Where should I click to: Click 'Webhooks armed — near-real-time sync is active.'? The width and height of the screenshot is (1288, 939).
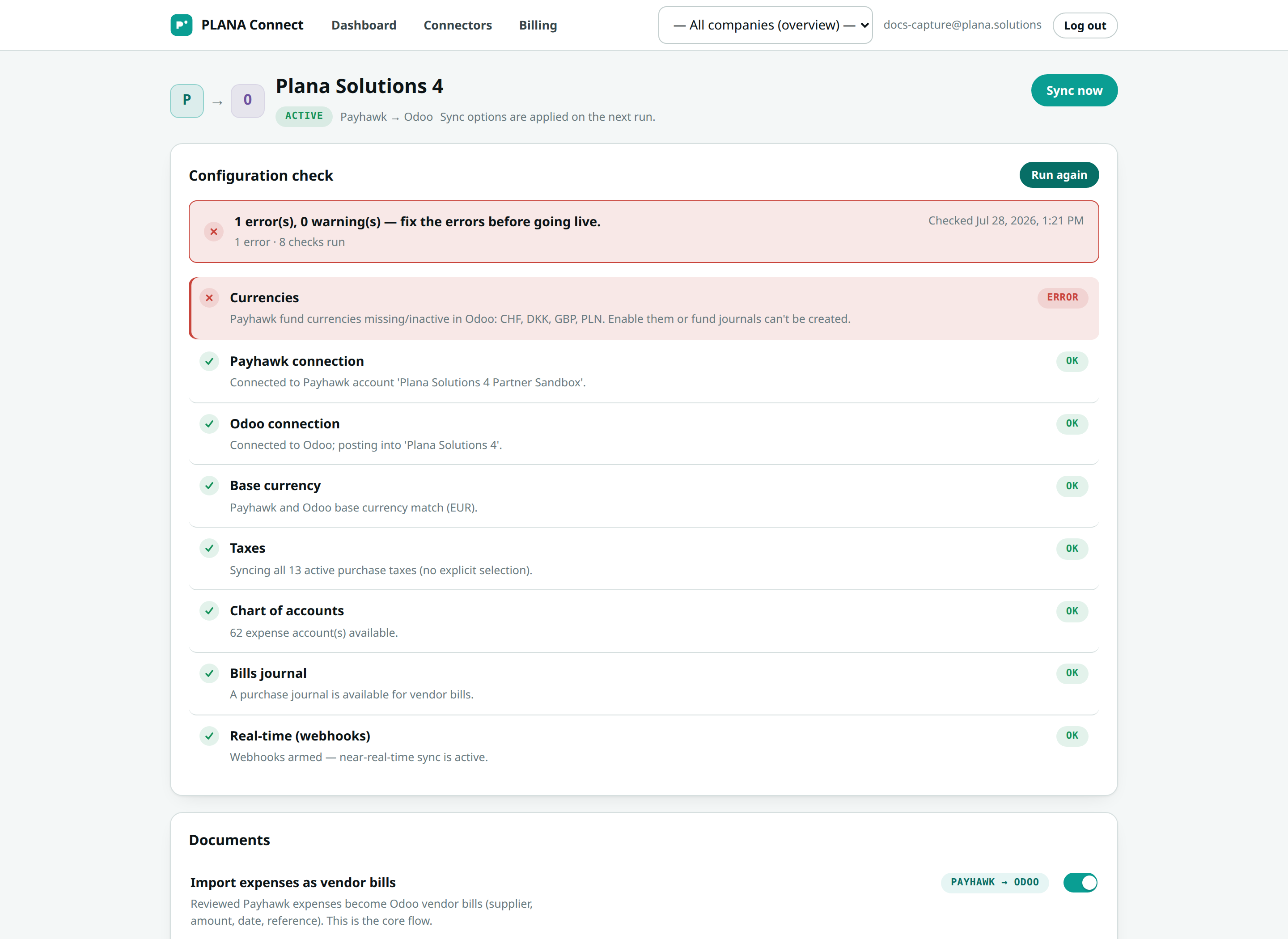click(359, 757)
